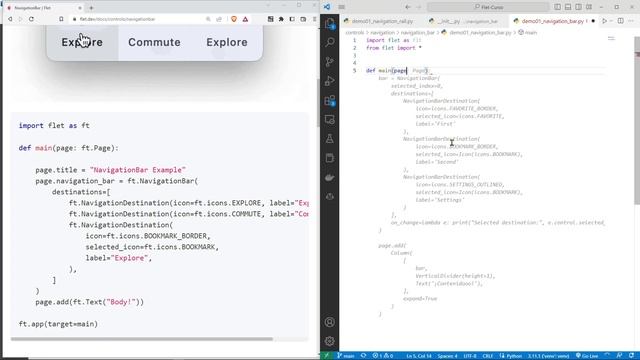The width and height of the screenshot is (640, 360).
Task: Expand the 'navigation' breadcrumb
Action: (x=382, y=32)
